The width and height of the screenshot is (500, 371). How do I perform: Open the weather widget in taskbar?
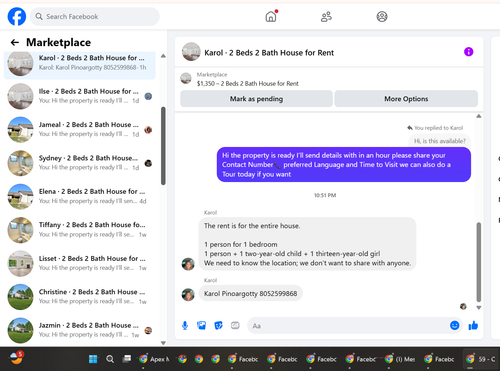[x=16, y=357]
